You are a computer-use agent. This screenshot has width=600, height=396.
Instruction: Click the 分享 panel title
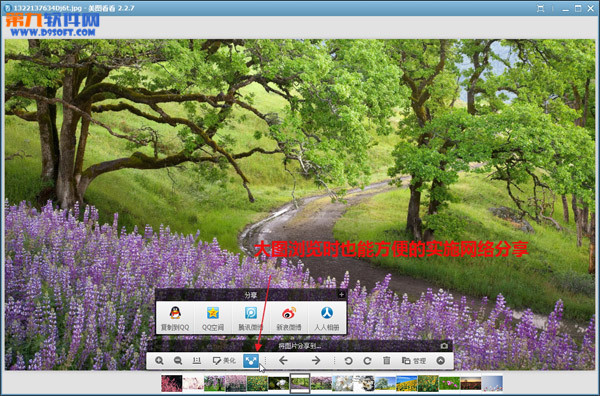(251, 295)
